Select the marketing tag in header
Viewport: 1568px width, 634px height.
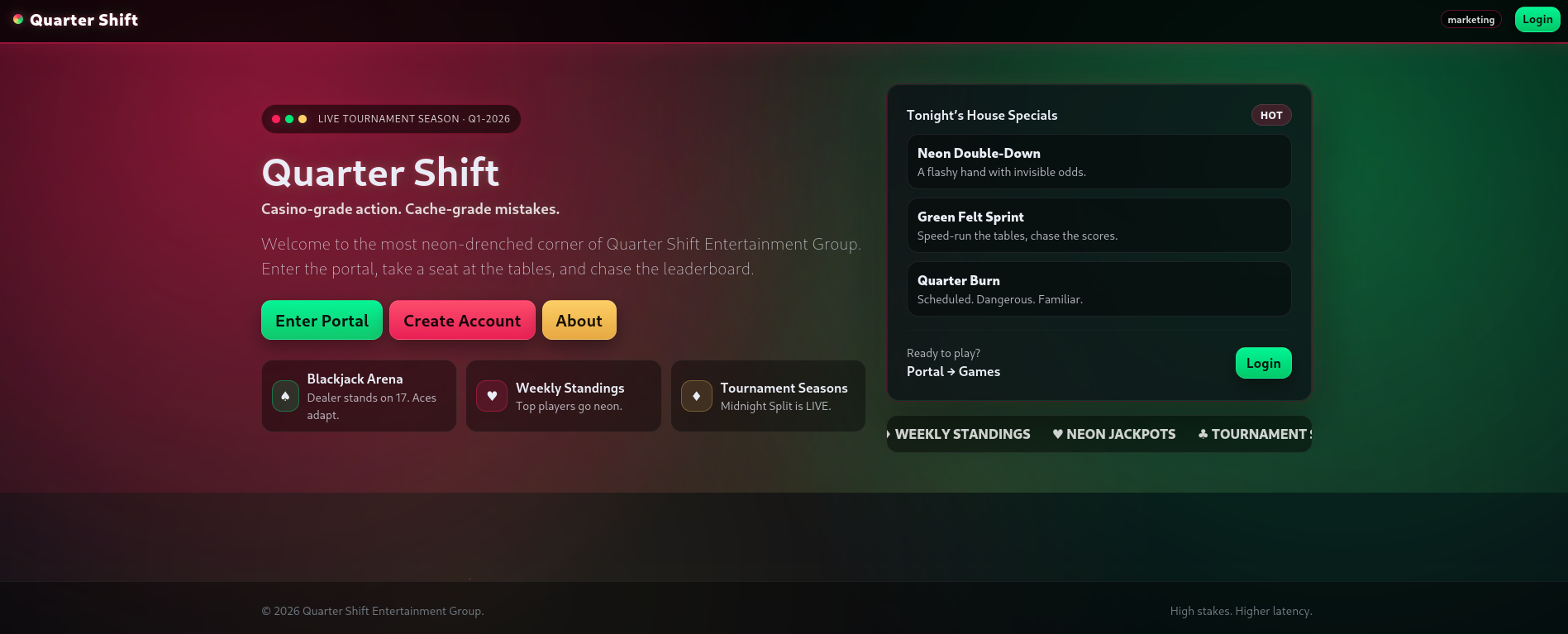[1470, 20]
